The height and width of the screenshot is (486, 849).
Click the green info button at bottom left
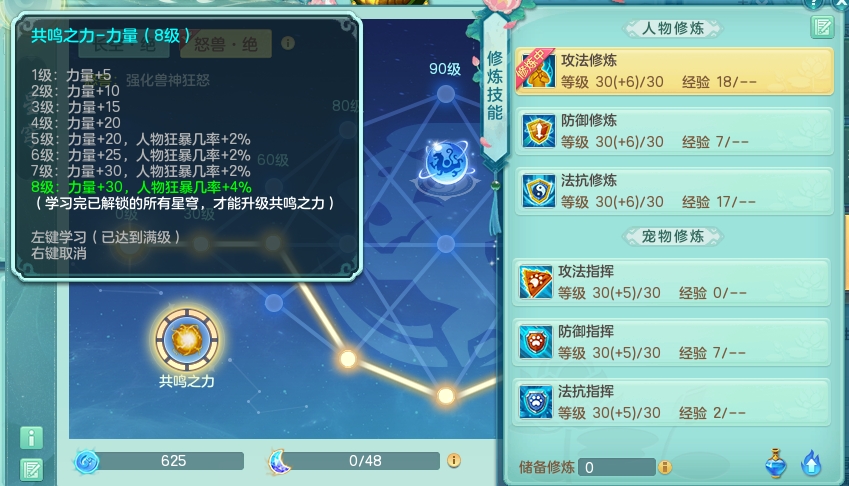pos(31,437)
